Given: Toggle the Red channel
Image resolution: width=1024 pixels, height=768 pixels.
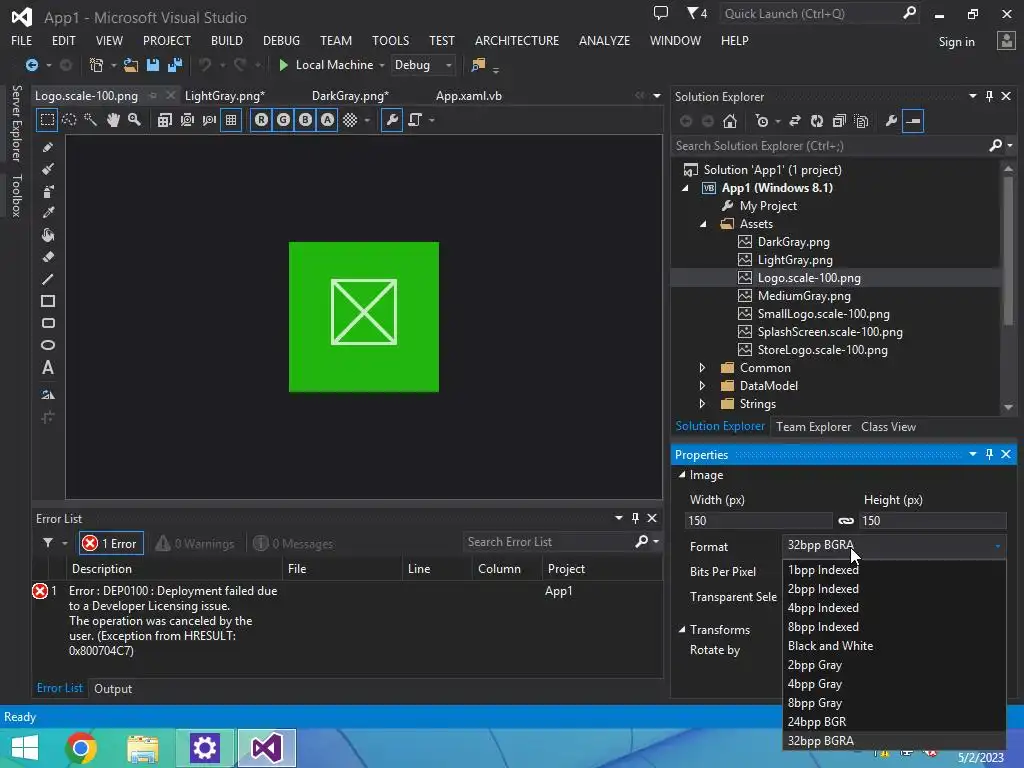Looking at the screenshot, I should 261,120.
